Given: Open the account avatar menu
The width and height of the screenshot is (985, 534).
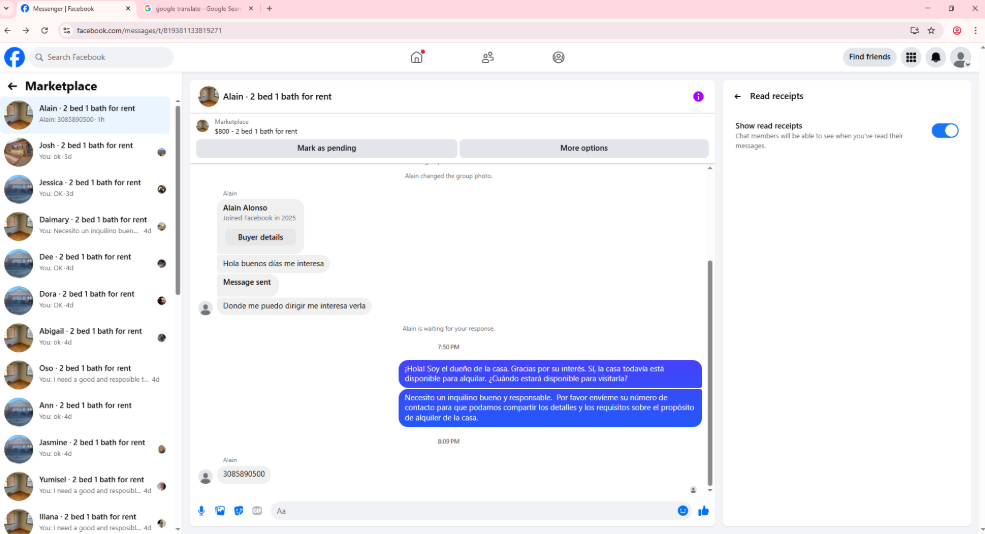Looking at the screenshot, I should (x=960, y=57).
